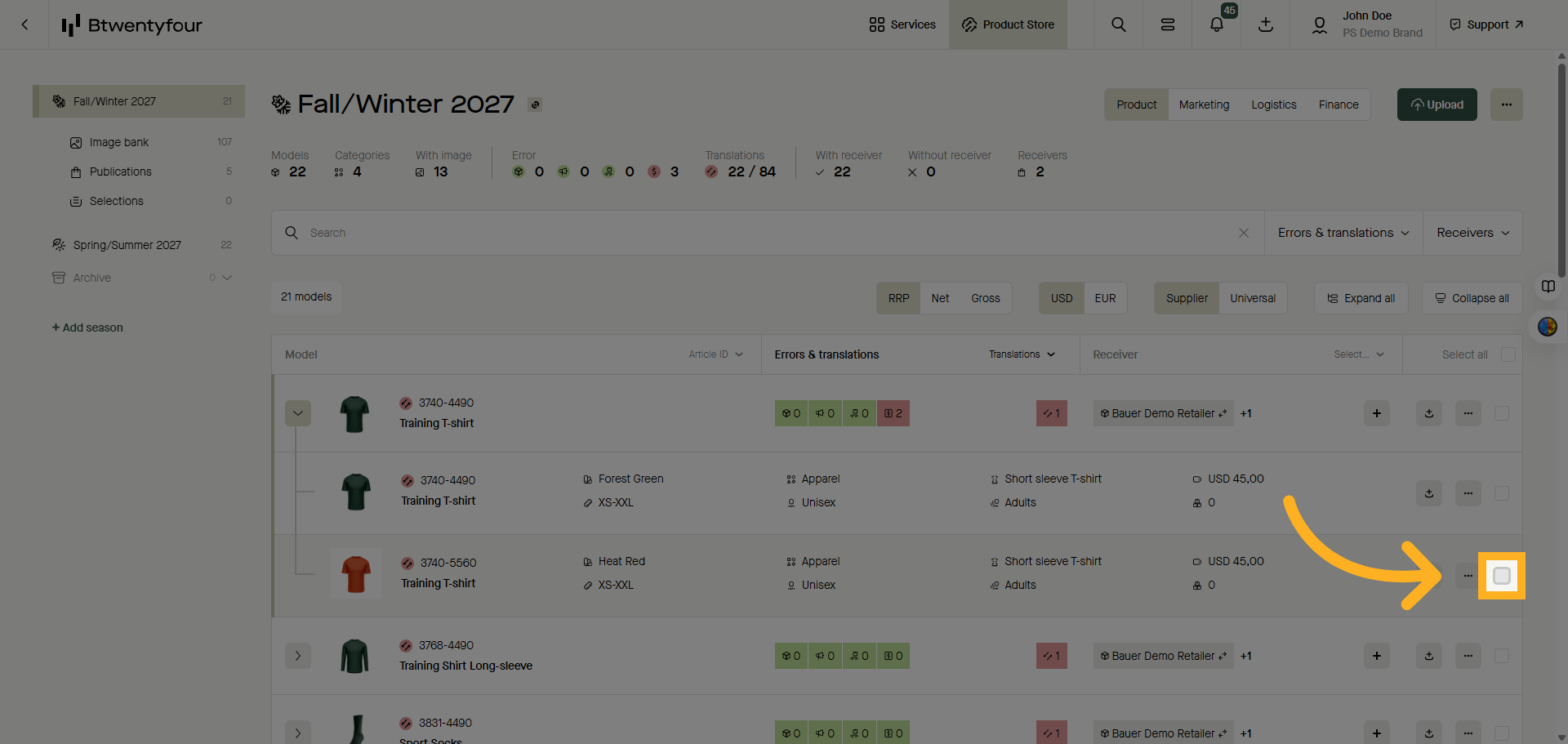Image resolution: width=1568 pixels, height=744 pixels.
Task: Click the Upload button
Action: click(1437, 105)
